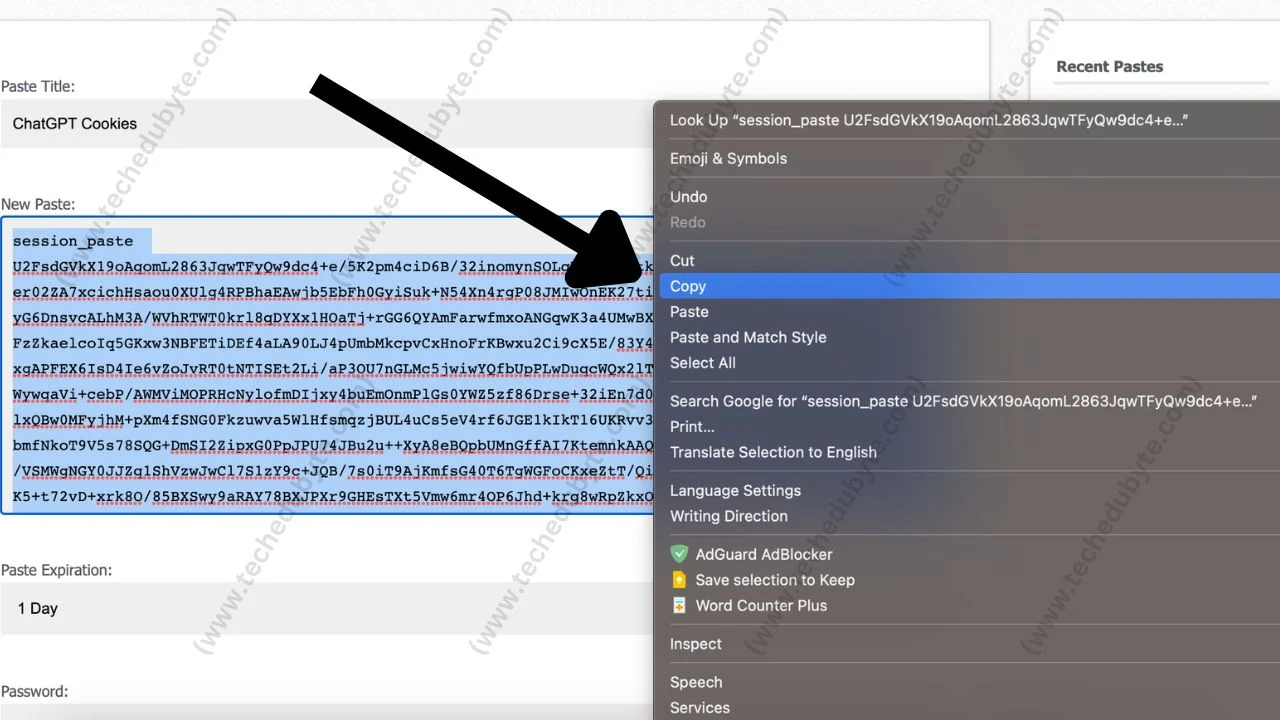The width and height of the screenshot is (1280, 720).
Task: Click the "session_paste" line in the paste
Action: click(x=73, y=241)
